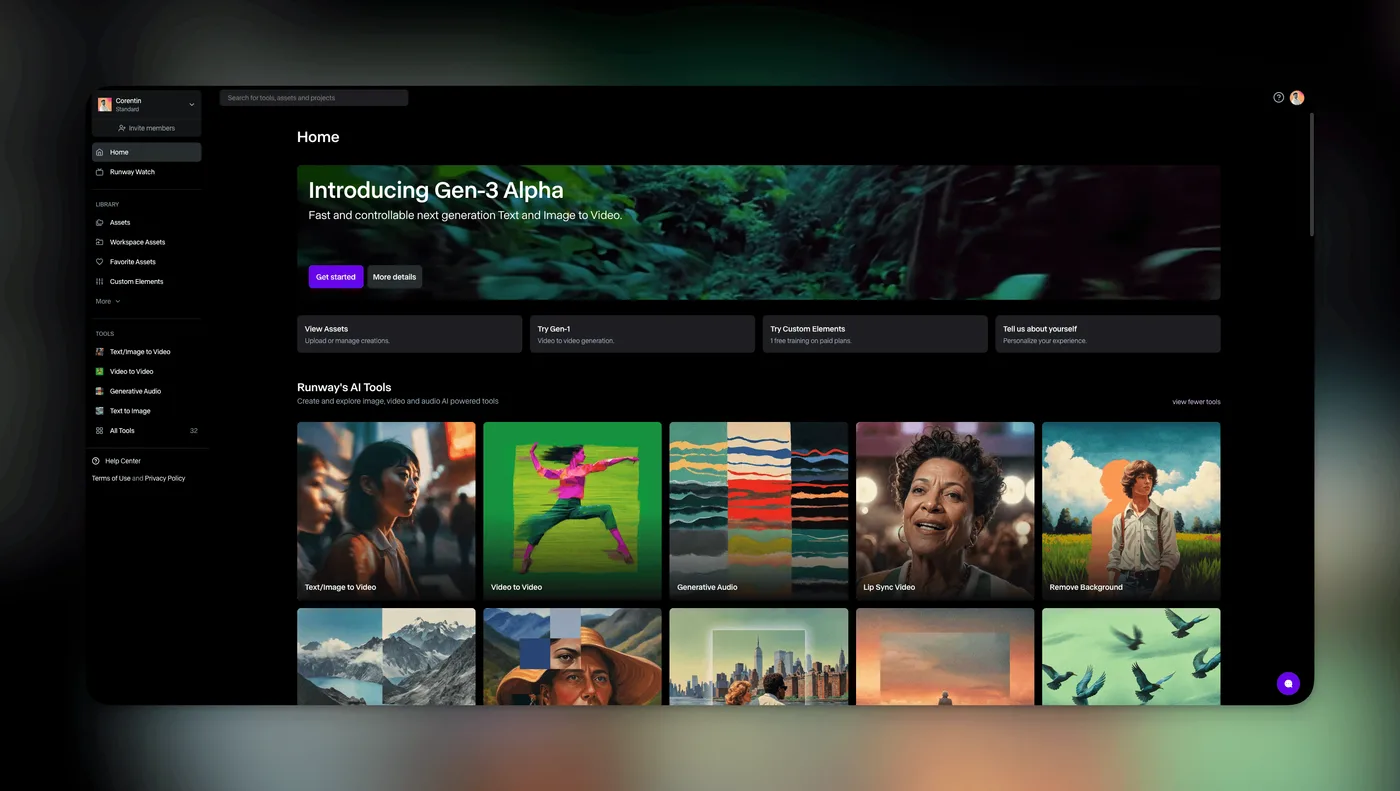Viewport: 1400px width, 791px height.
Task: Open Custom Elements via its sliders icon
Action: point(99,282)
